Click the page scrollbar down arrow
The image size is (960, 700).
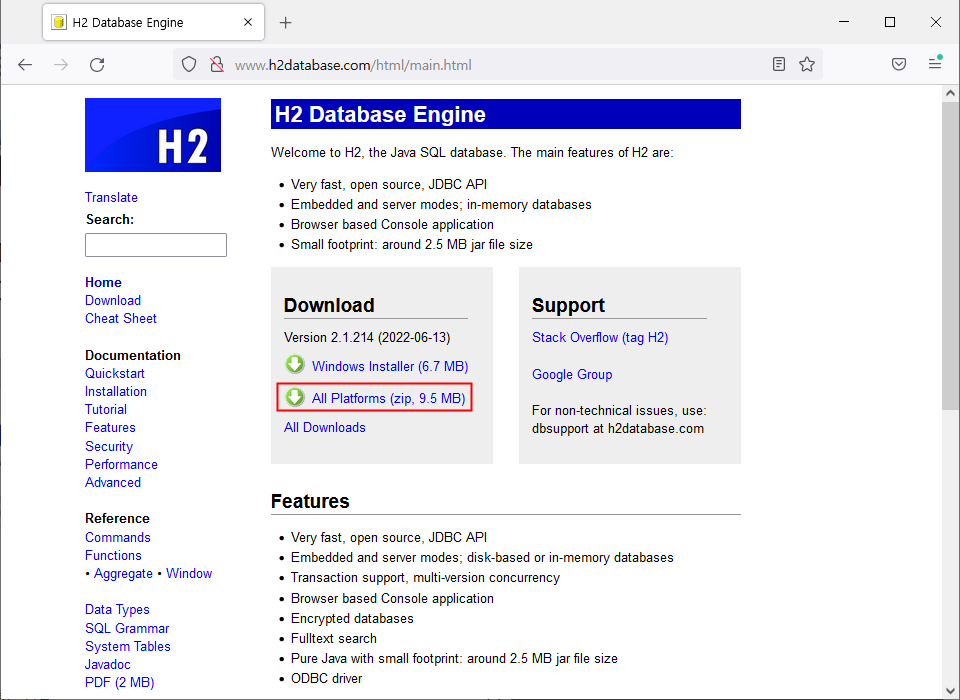950,690
